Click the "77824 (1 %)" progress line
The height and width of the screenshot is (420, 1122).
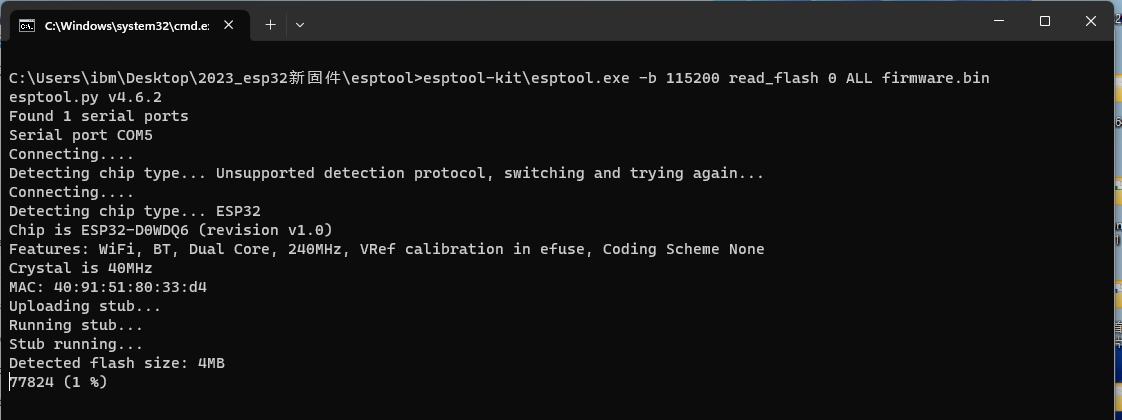[58, 382]
